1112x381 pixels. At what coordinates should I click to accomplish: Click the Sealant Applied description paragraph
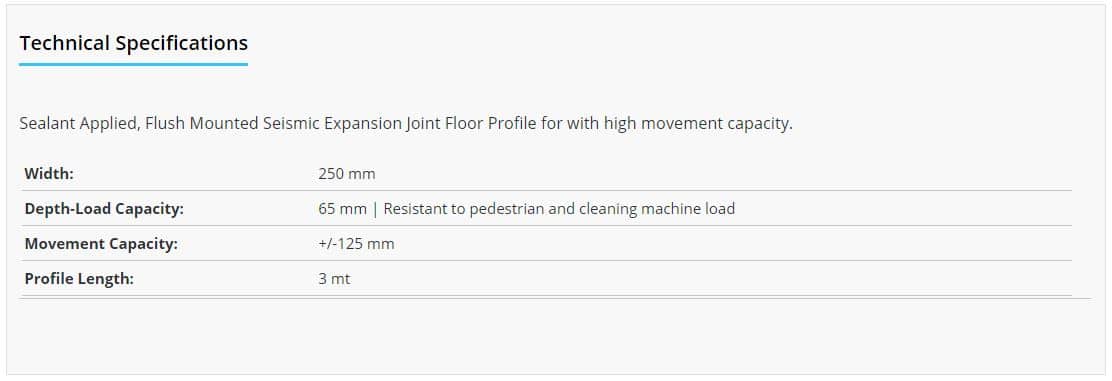tap(406, 123)
